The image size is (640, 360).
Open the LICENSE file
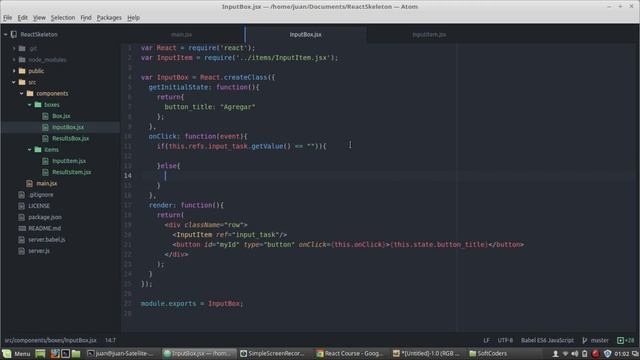[x=39, y=206]
